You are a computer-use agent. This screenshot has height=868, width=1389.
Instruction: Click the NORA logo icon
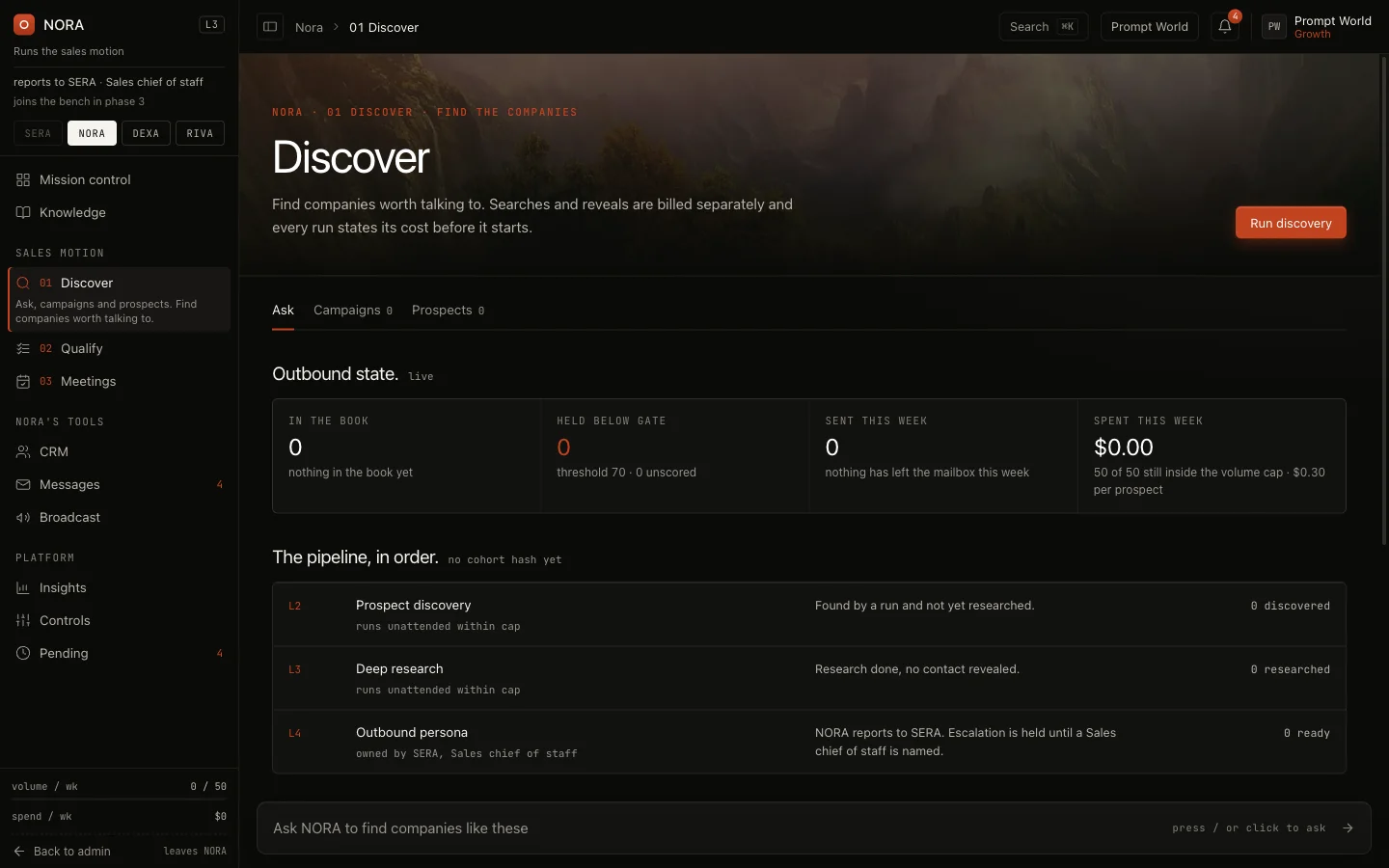24,25
